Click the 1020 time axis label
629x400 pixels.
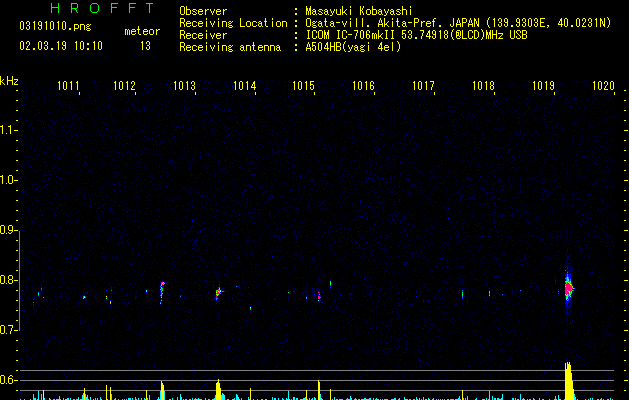pos(603,85)
